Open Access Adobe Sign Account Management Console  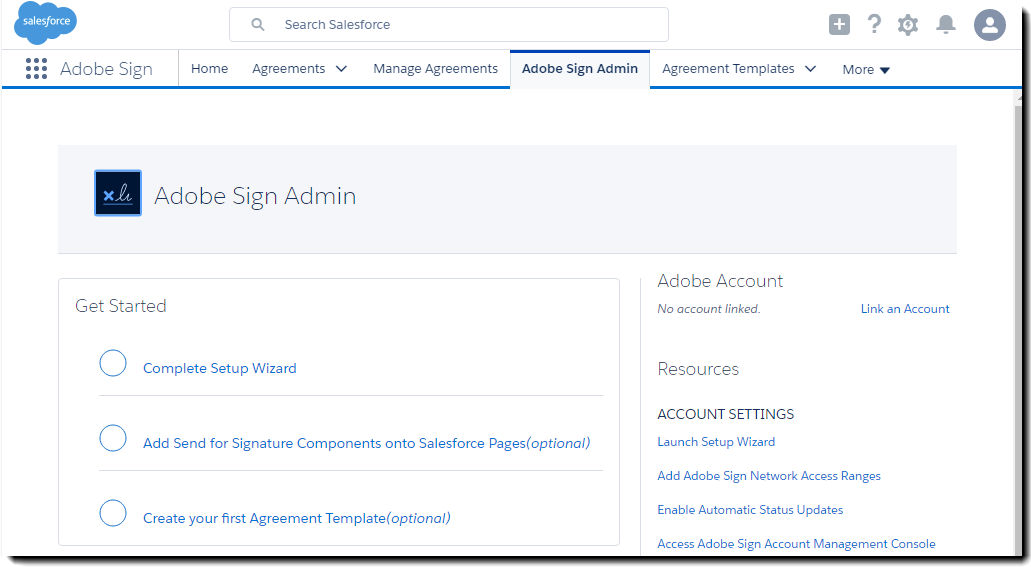pyautogui.click(x=796, y=544)
